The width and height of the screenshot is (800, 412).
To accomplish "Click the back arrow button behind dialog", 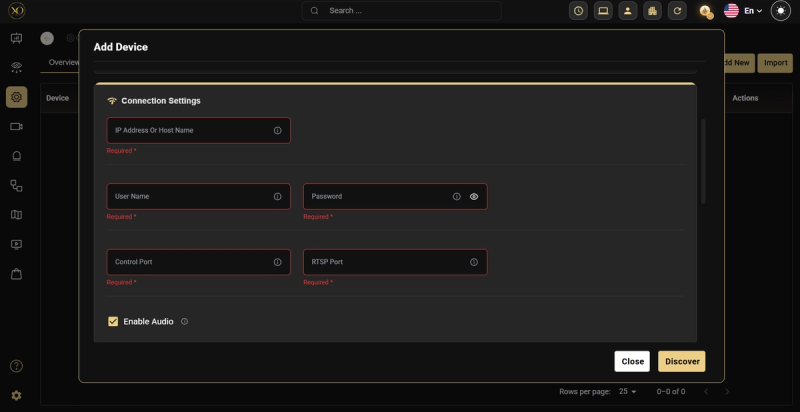I will (x=47, y=38).
